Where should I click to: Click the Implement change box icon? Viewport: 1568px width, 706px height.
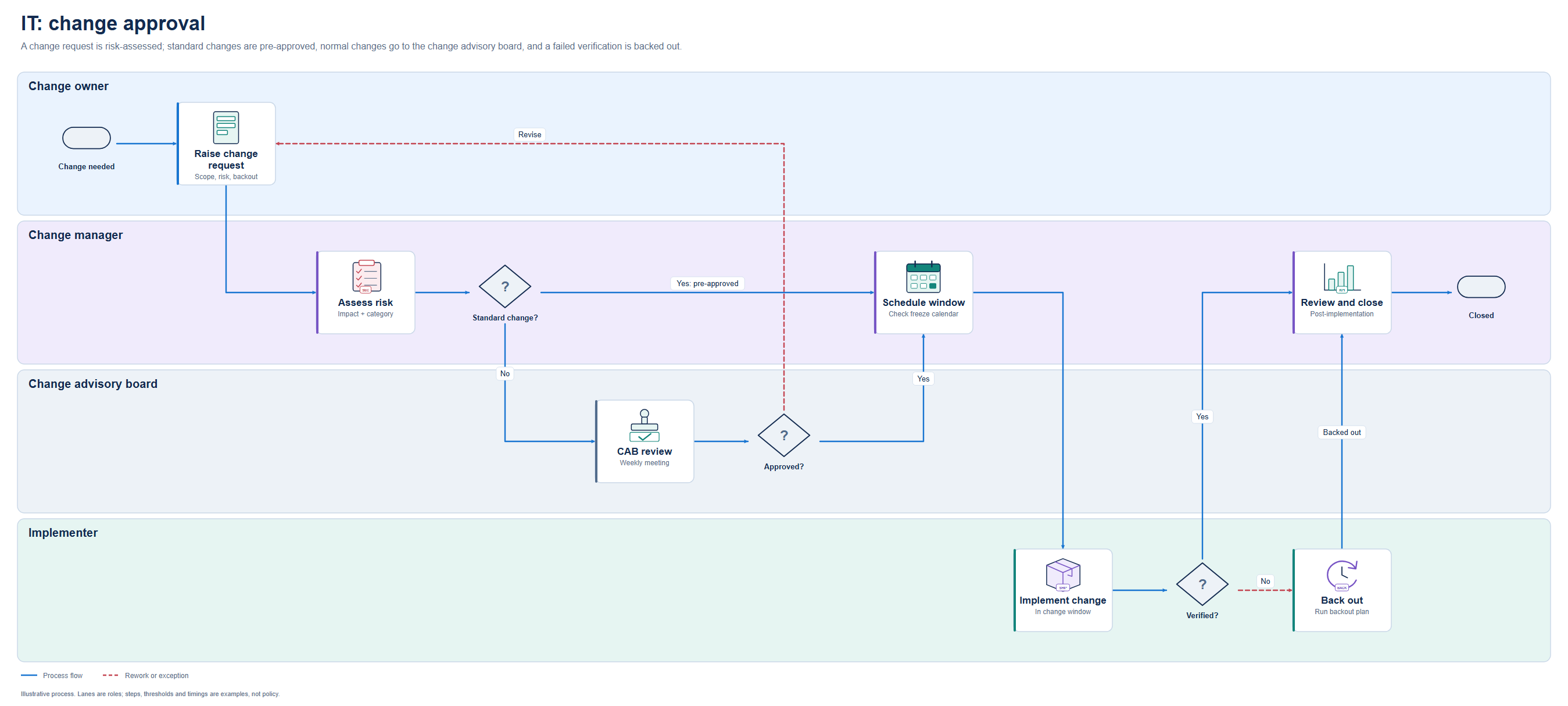coord(1063,575)
